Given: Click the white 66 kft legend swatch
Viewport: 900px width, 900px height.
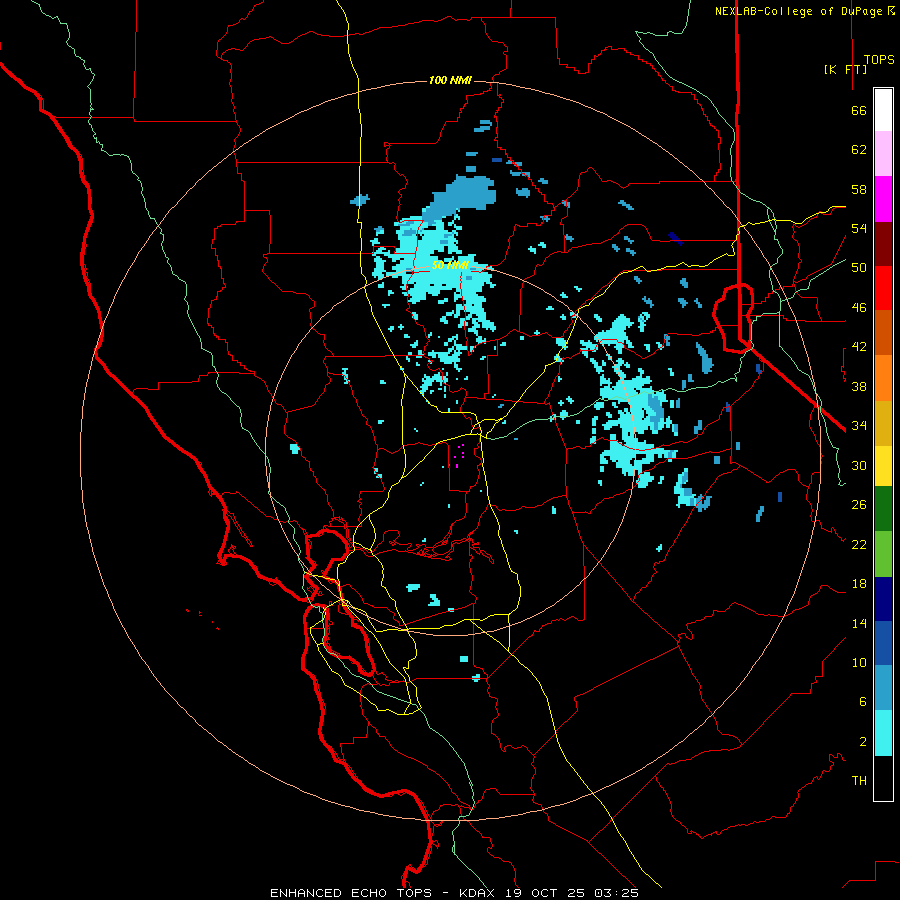Looking at the screenshot, I should (883, 110).
